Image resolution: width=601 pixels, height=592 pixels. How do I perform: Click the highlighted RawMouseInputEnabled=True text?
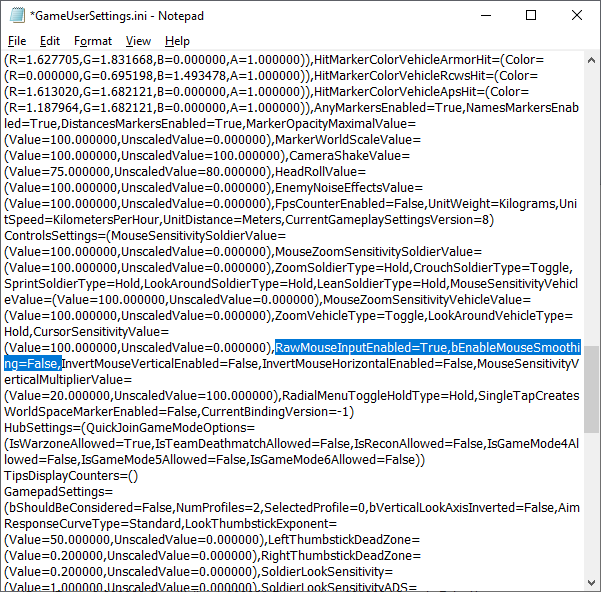(361, 347)
